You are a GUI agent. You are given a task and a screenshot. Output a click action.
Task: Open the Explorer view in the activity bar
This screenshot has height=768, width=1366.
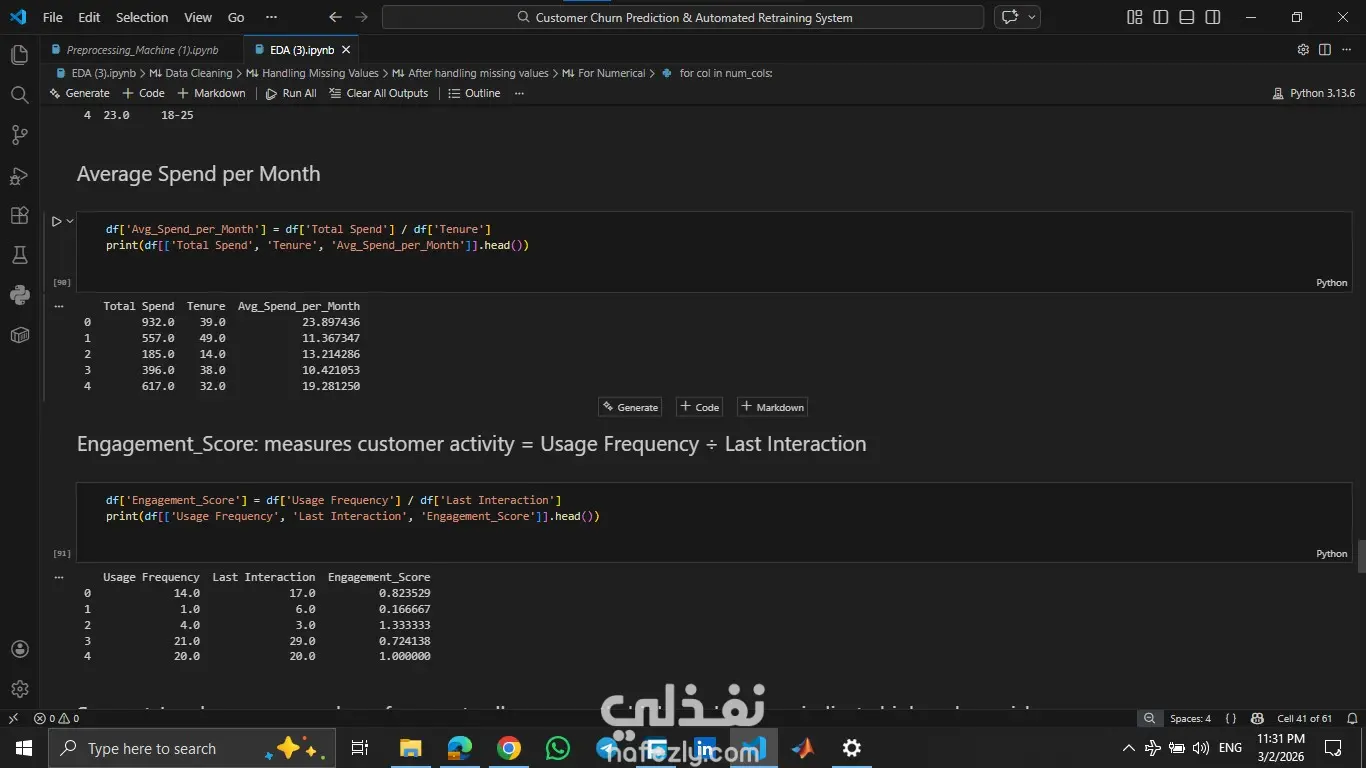[x=19, y=55]
